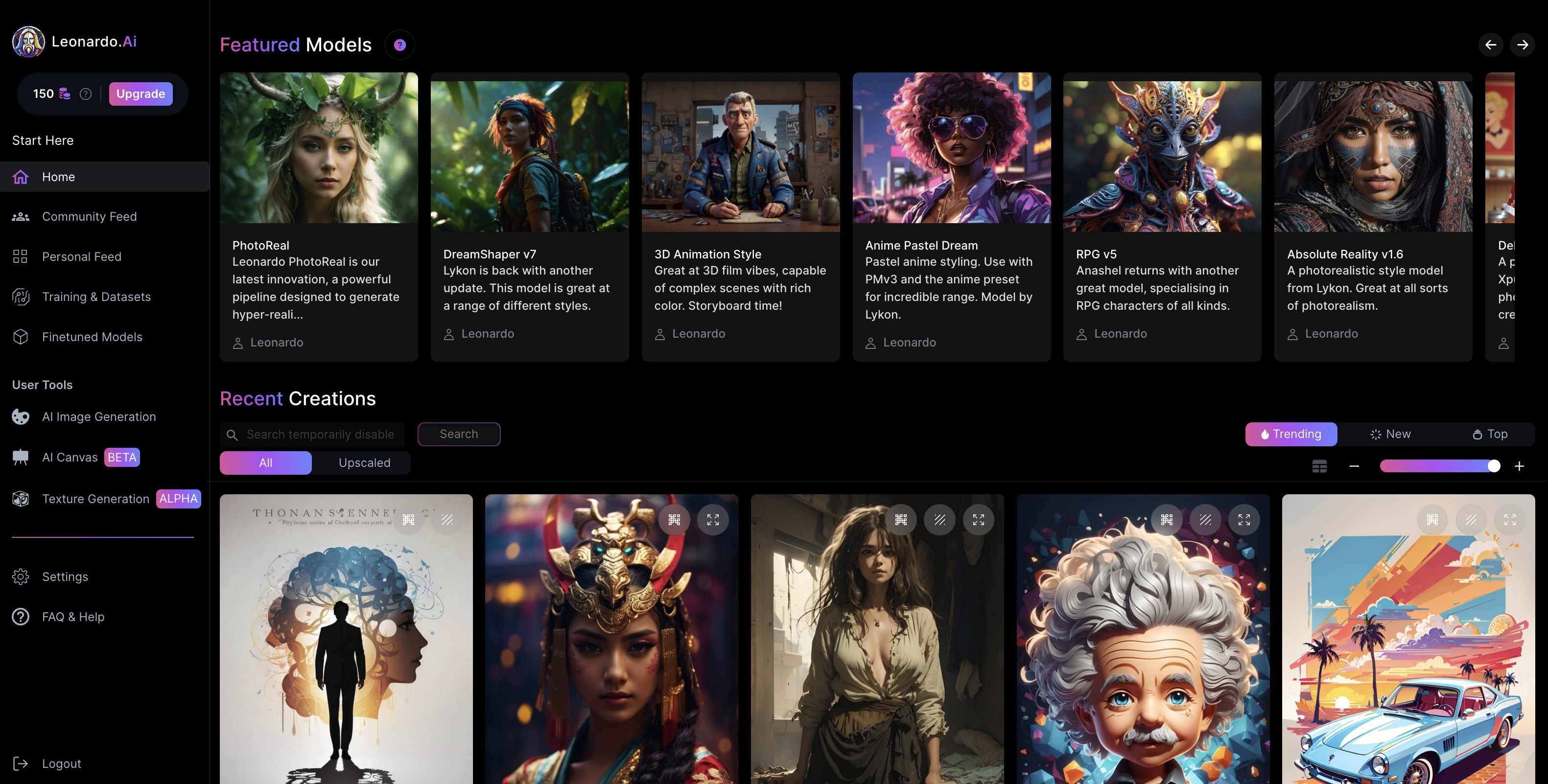Screen dimensions: 1548x784
Task: Click the Leonardo.Ai logo avatar
Action: coord(28,42)
